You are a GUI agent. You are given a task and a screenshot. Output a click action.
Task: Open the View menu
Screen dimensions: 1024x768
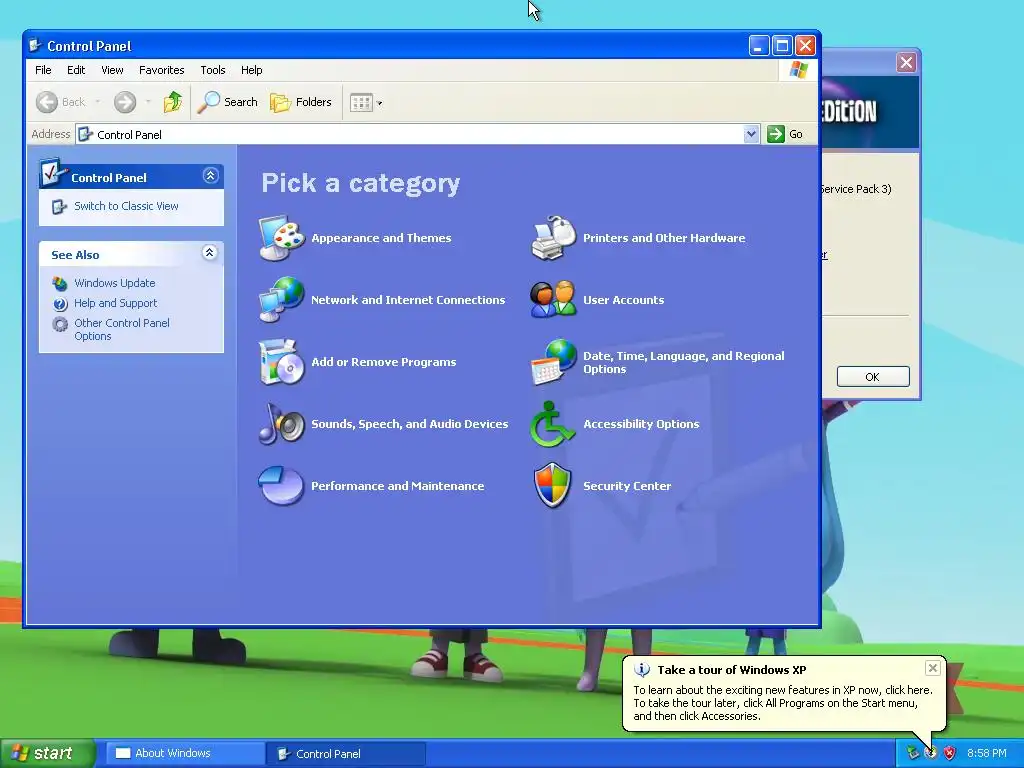(112, 70)
